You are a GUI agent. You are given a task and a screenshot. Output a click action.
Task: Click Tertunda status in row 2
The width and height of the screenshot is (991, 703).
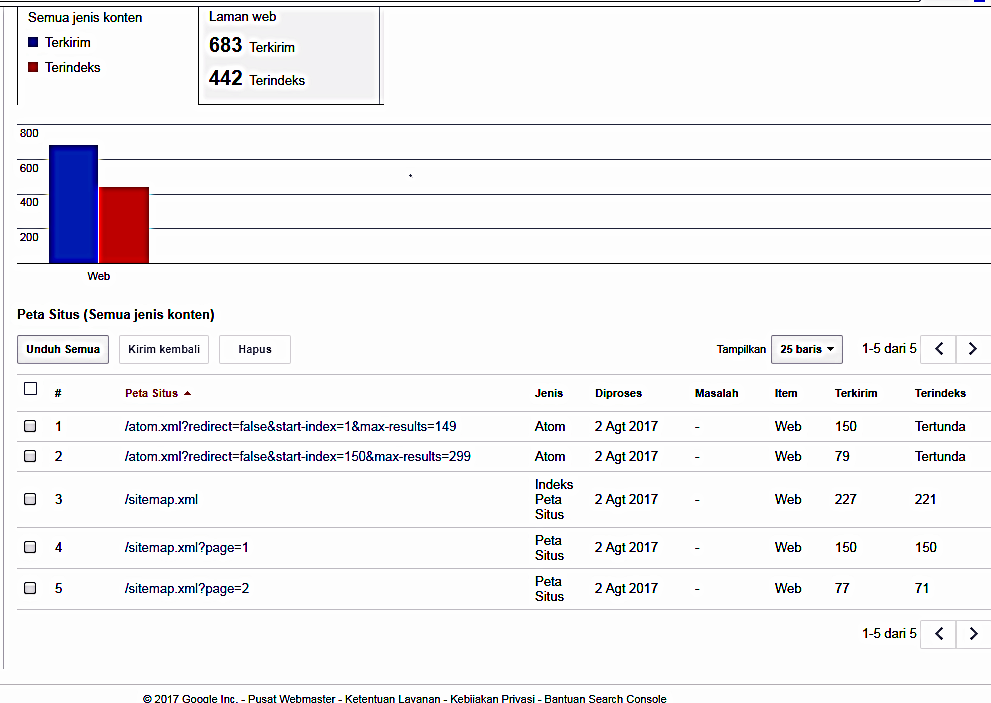coord(940,456)
